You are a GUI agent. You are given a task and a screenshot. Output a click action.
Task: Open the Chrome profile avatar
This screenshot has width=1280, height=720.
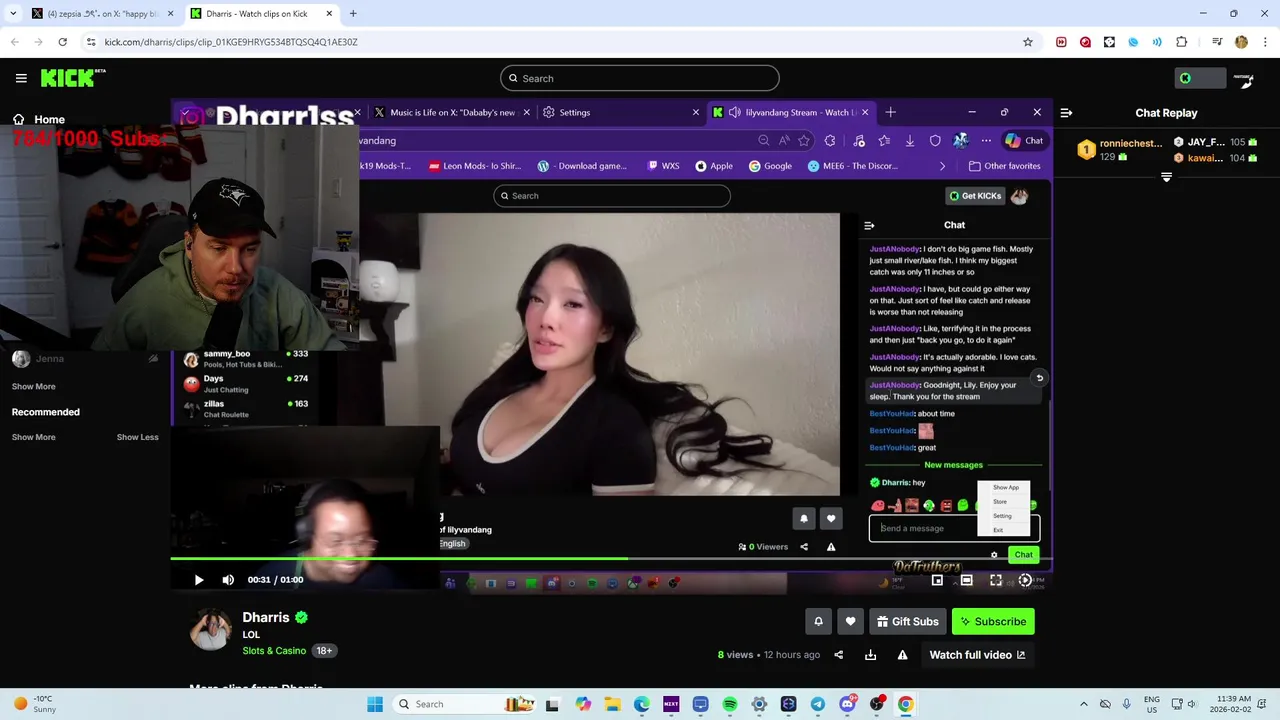click(x=1241, y=42)
